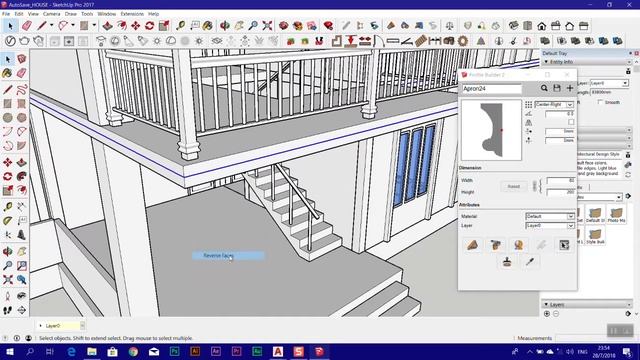The height and width of the screenshot is (360, 640).
Task: Activate the Orbit tool in top toolbar
Action: (x=224, y=26)
